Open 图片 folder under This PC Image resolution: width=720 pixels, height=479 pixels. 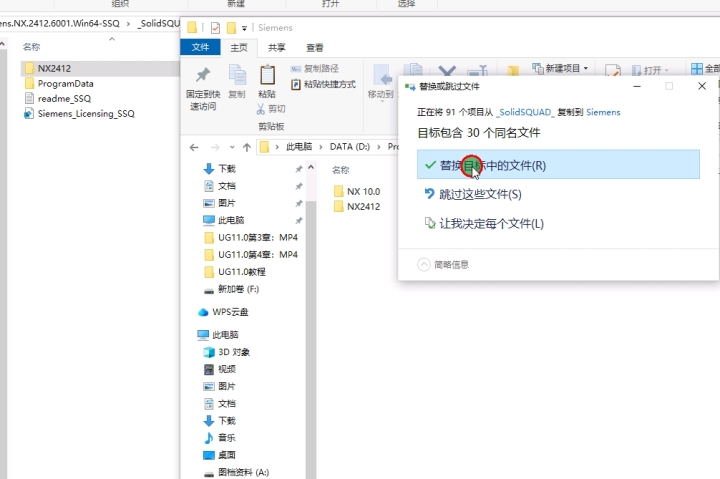220,386
